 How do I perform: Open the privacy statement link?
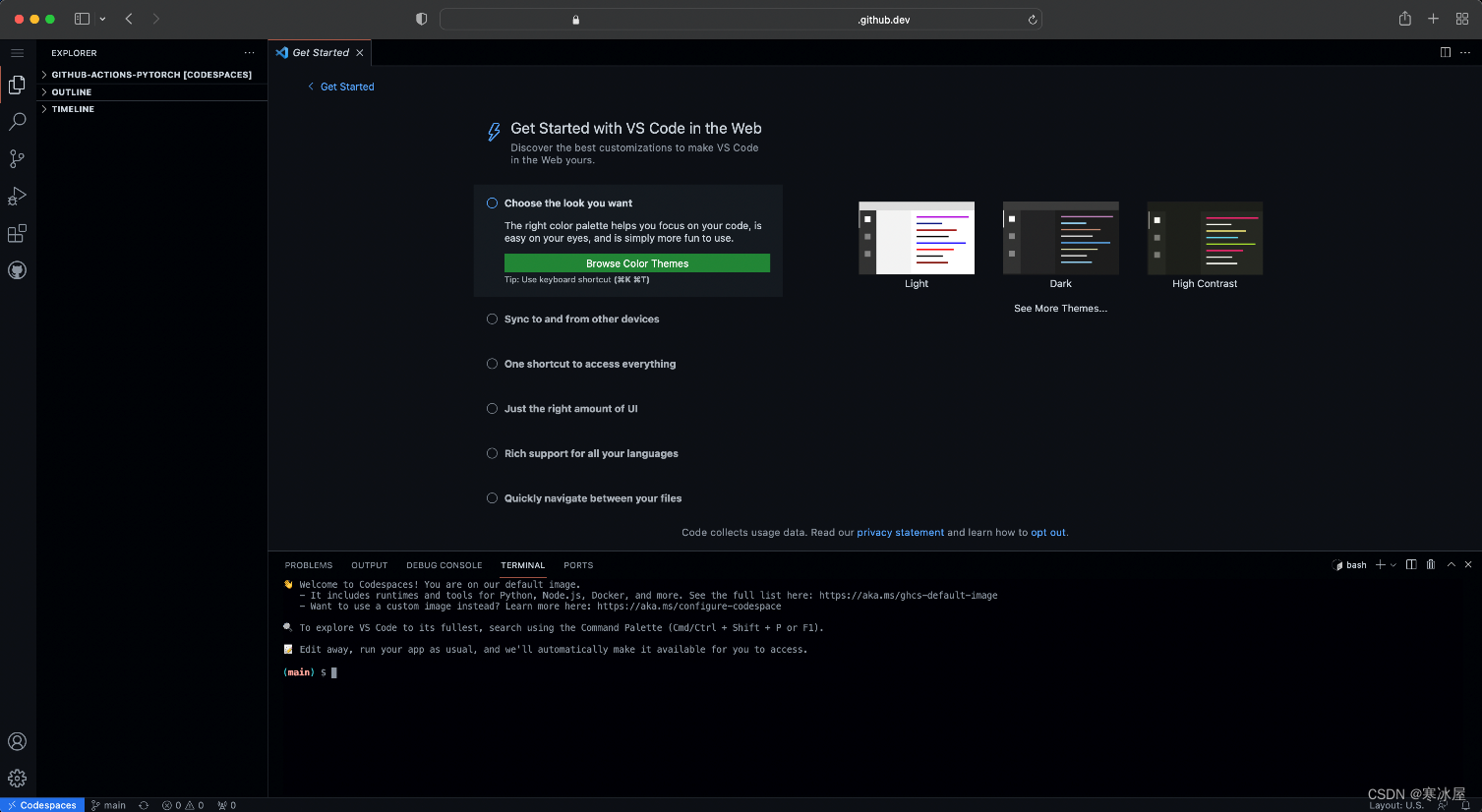click(x=900, y=533)
